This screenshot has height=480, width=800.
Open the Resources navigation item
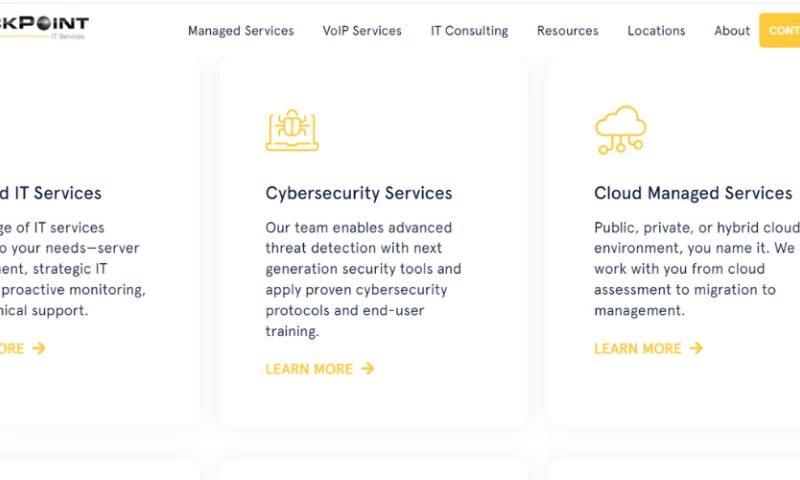(x=567, y=31)
